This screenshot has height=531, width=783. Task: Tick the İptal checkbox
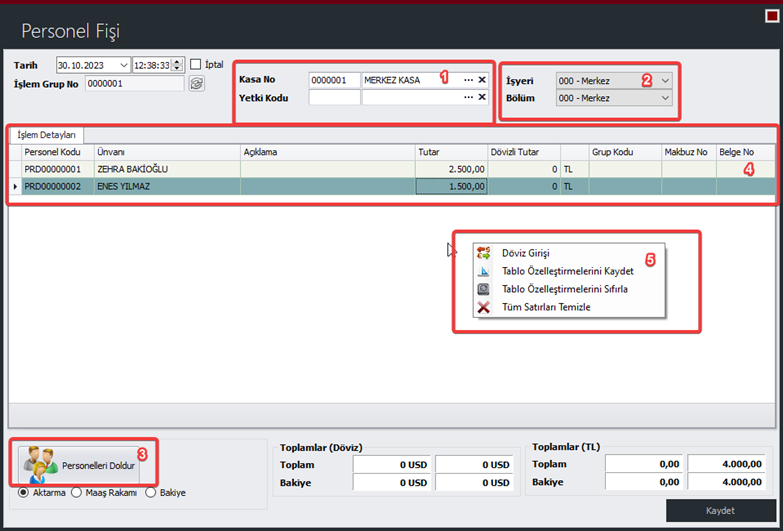[x=196, y=64]
